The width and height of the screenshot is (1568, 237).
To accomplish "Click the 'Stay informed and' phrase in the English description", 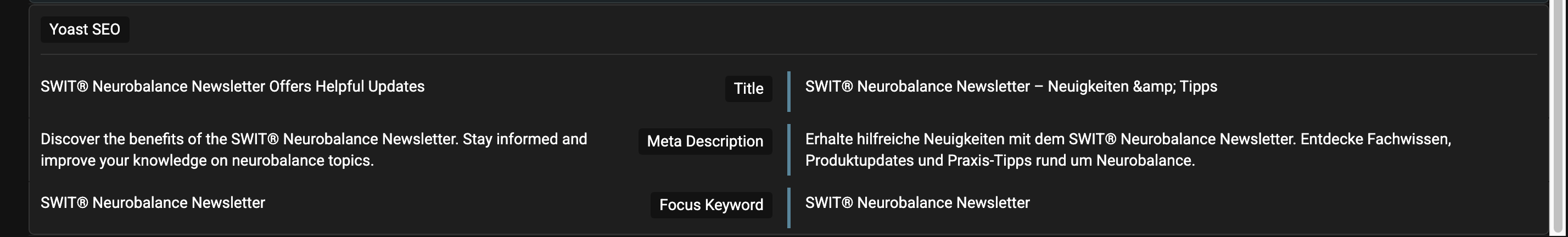I will click(x=525, y=139).
